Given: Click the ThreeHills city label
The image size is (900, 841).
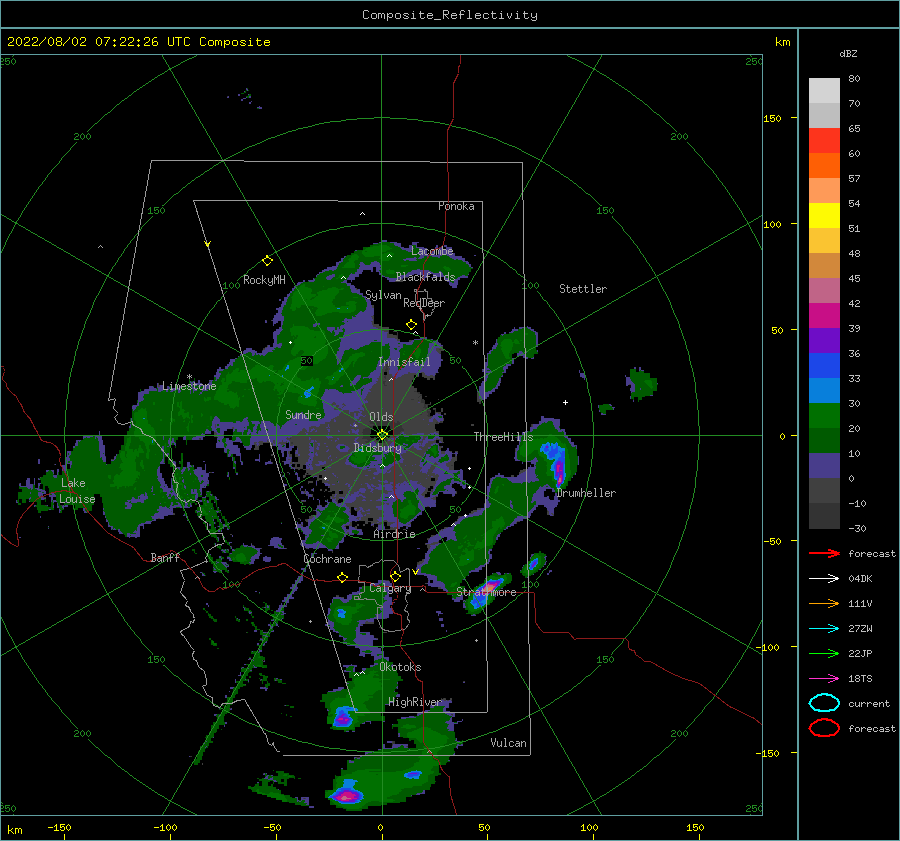Looking at the screenshot, I should point(503,437).
